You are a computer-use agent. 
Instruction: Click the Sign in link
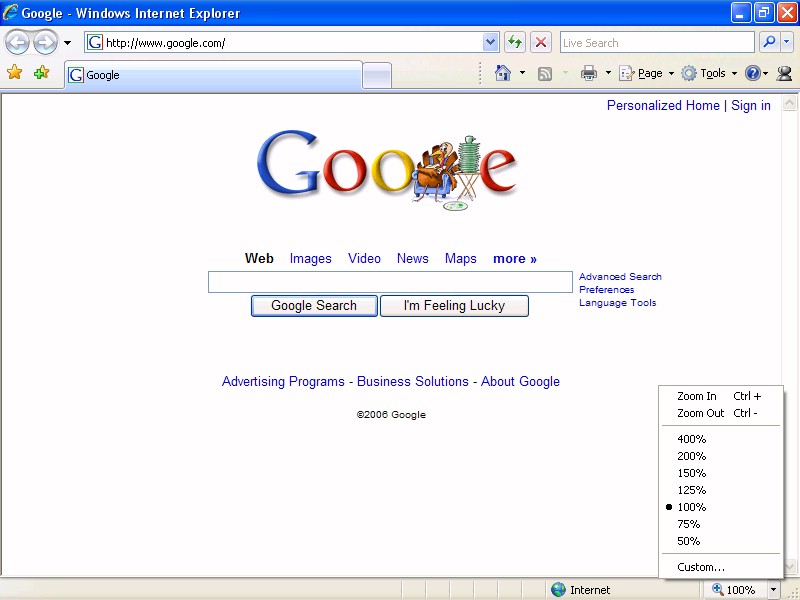click(751, 106)
